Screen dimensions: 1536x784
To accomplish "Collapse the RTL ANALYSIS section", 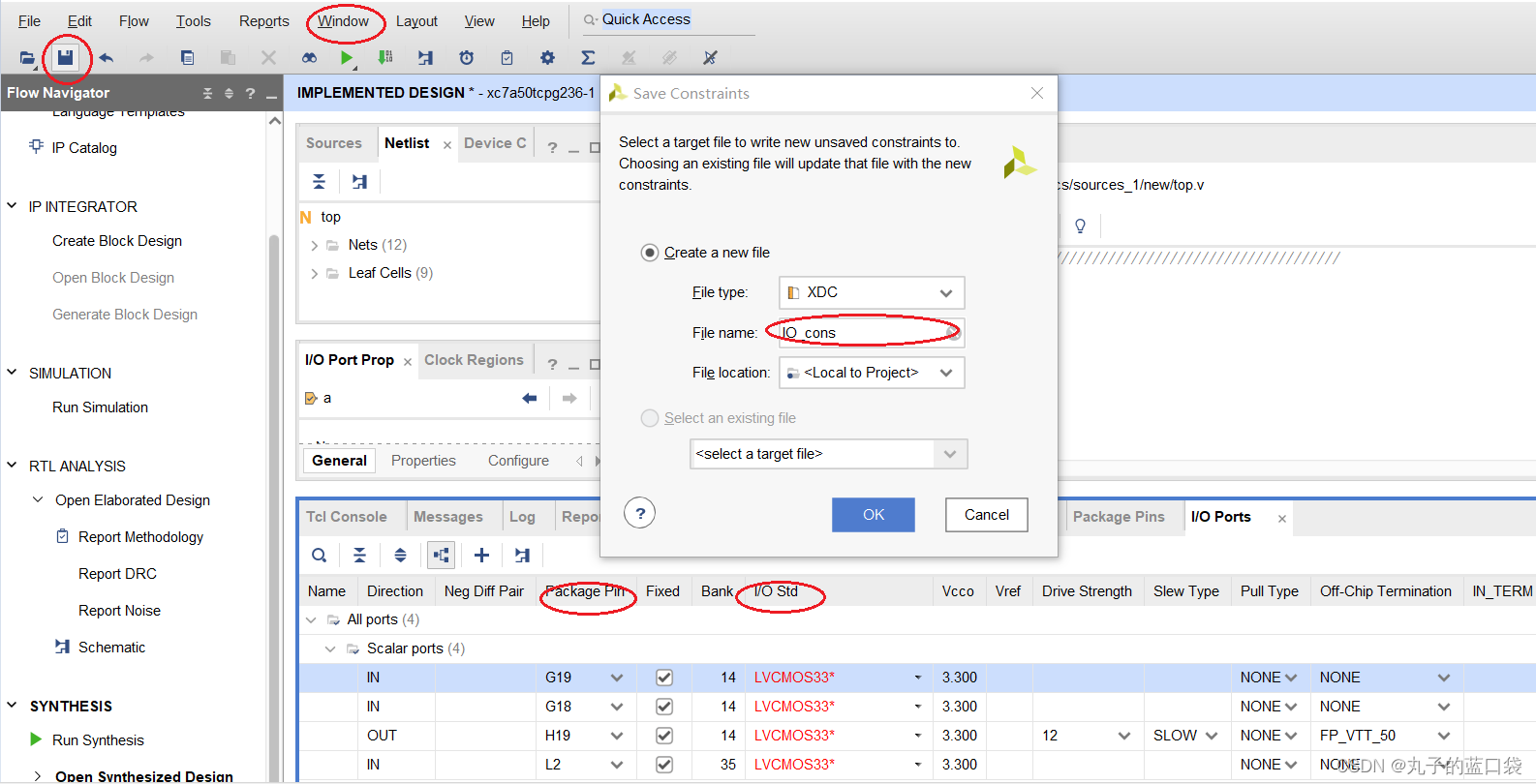I will [12, 466].
